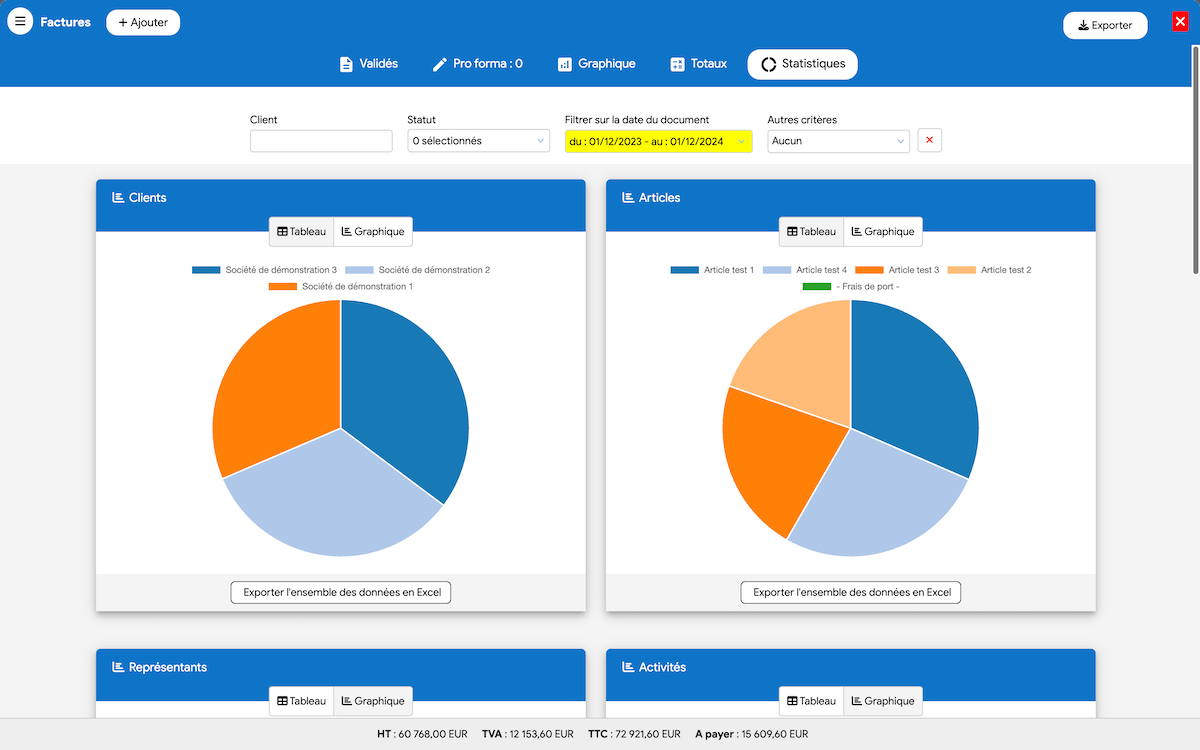Toggle Société de démonstration 3 legend swatch

[x=206, y=270]
